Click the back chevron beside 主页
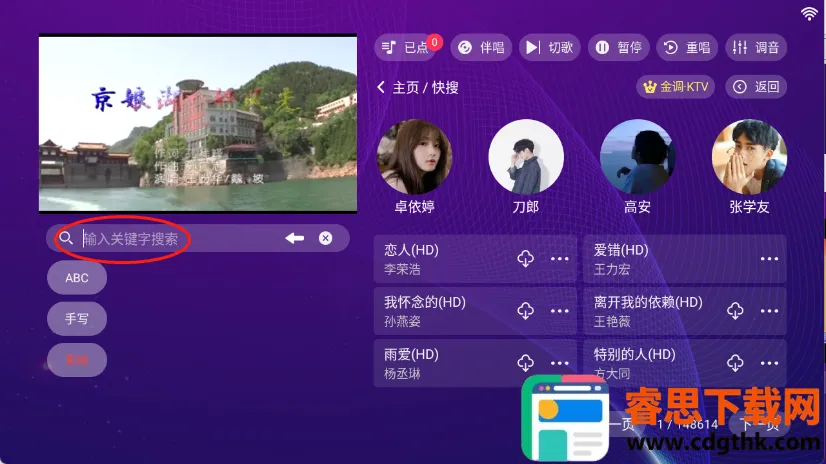826x464 pixels. coord(381,87)
